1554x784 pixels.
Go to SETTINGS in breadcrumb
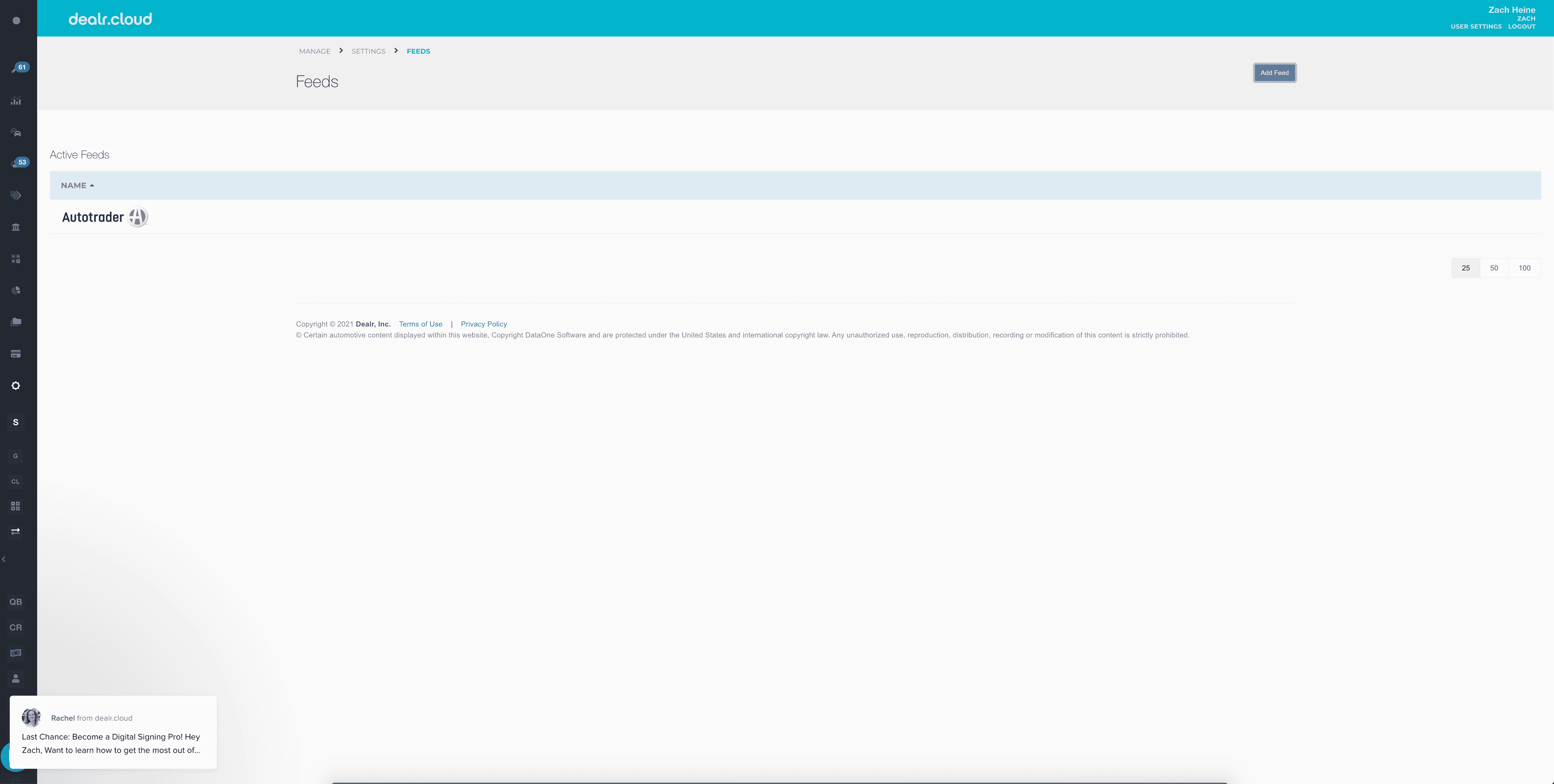[x=368, y=51]
